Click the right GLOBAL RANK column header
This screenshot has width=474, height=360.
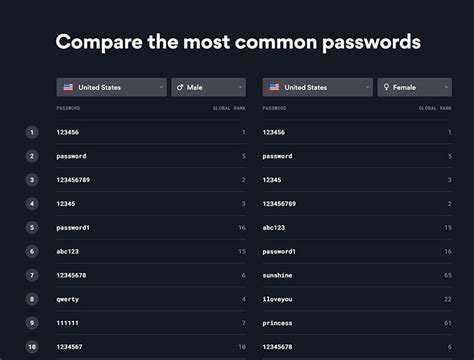tap(435, 108)
